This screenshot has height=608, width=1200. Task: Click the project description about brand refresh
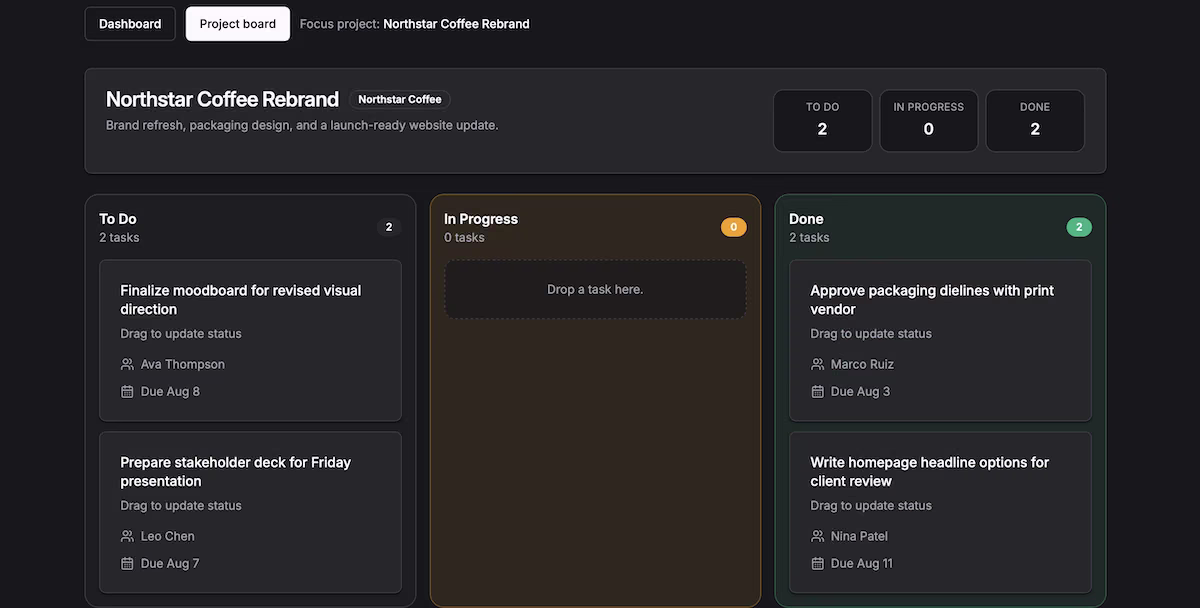point(302,125)
